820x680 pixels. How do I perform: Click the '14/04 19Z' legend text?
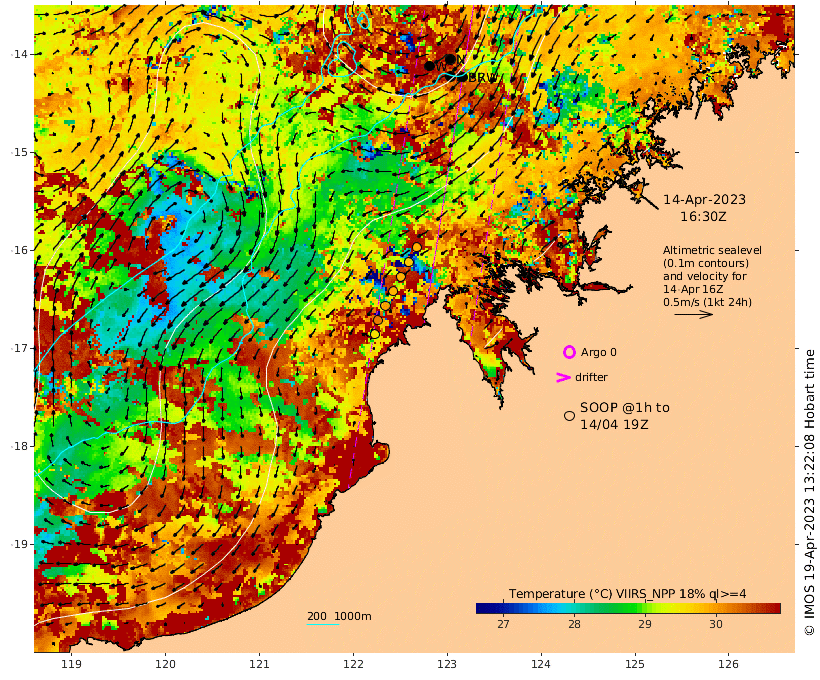(614, 424)
